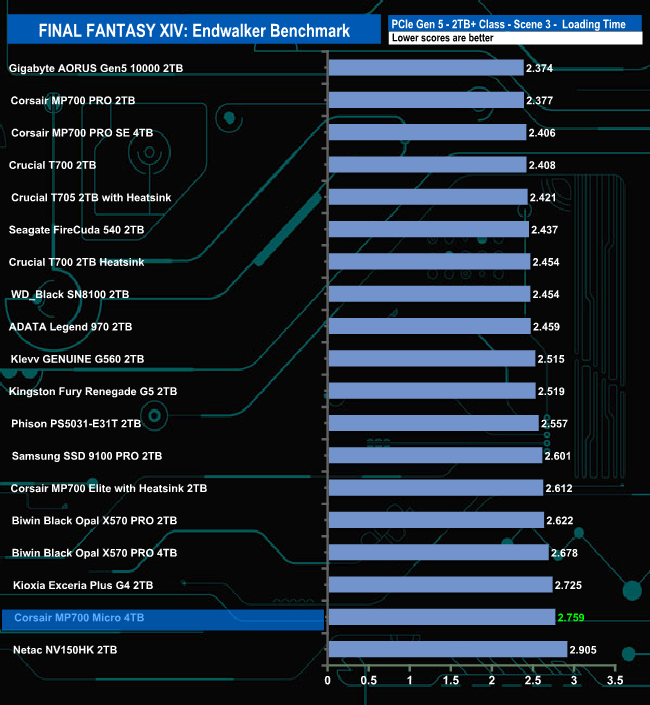The width and height of the screenshot is (650, 705).
Task: Click the Gigabyte AORUS Gen5 bar
Action: point(426,68)
